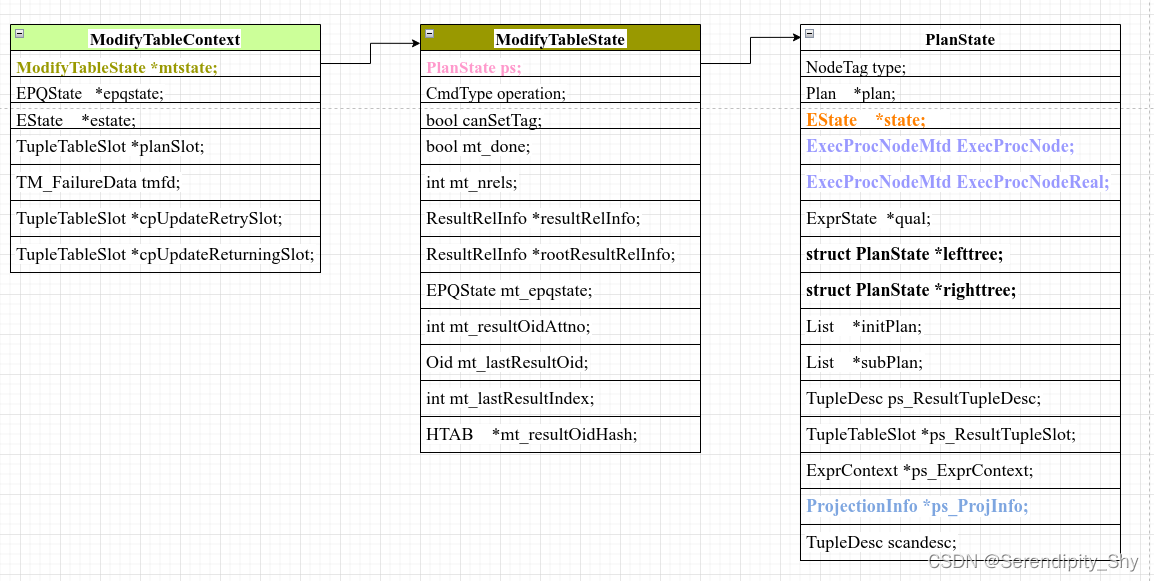Select the row 'NodeTag type;'

pyautogui.click(x=960, y=64)
